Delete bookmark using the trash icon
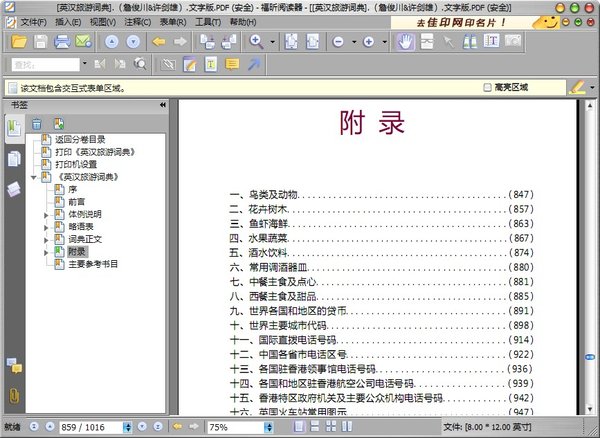Viewport: 600px width, 438px height. (37, 124)
